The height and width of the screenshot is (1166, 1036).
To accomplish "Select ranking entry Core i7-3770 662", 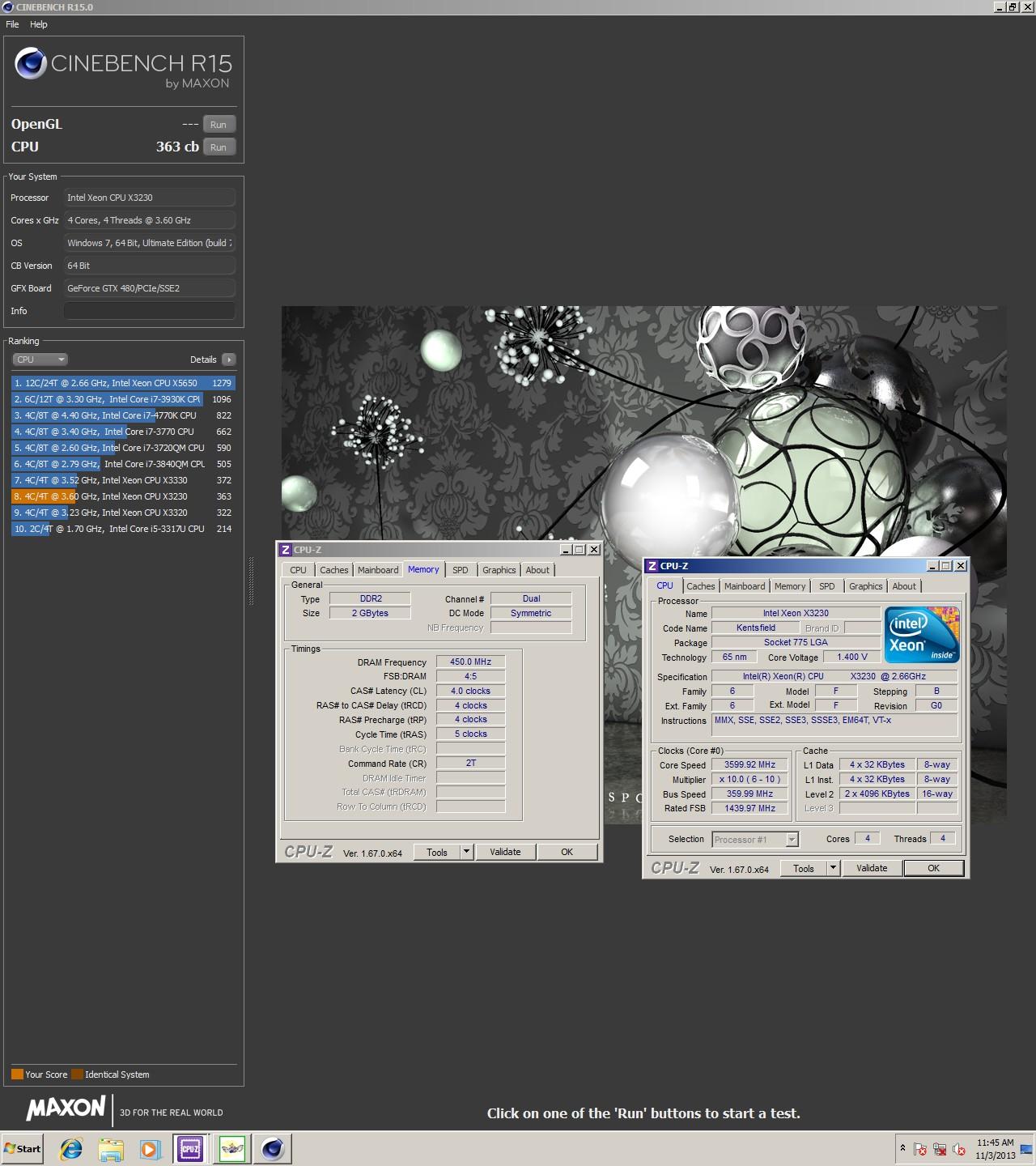I will pos(123,432).
